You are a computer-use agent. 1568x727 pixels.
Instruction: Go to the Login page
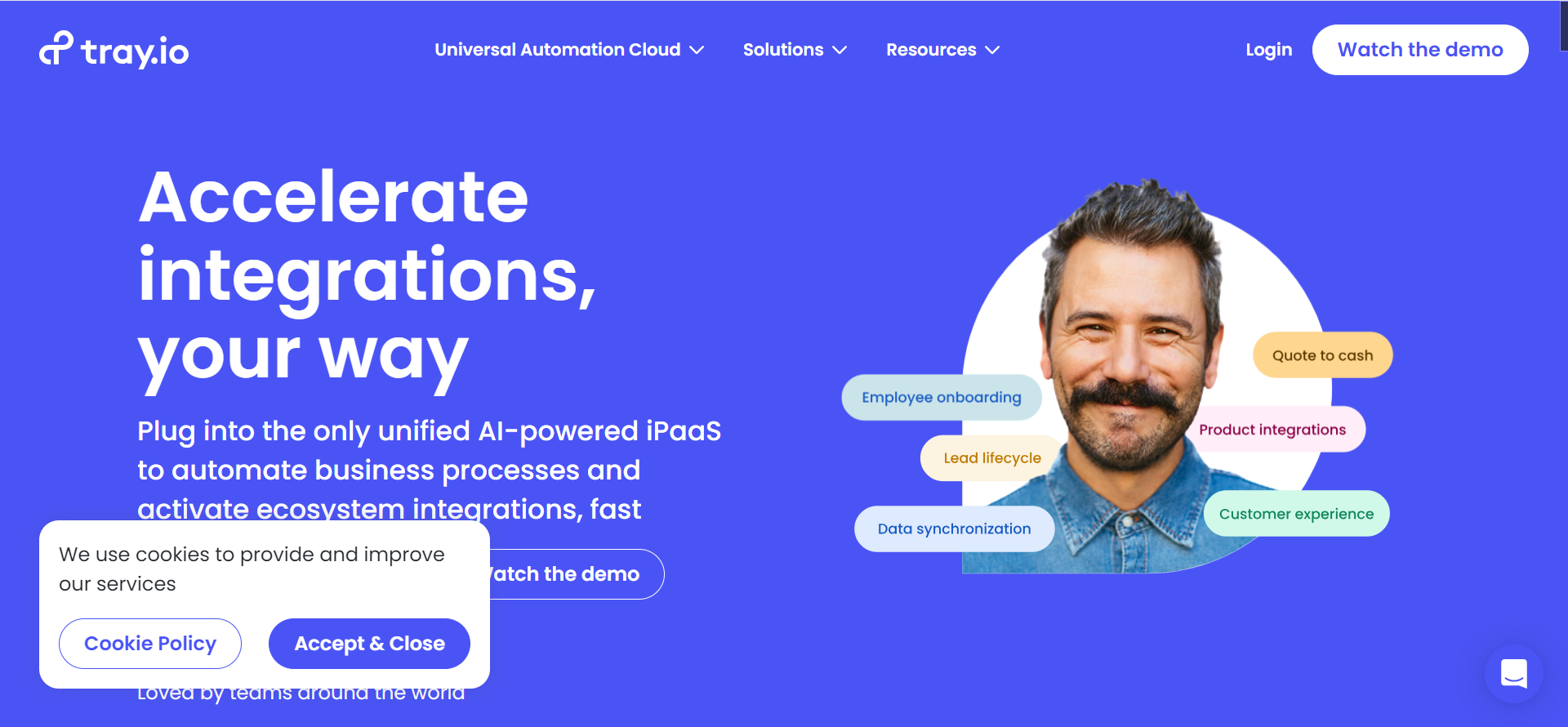[x=1268, y=50]
